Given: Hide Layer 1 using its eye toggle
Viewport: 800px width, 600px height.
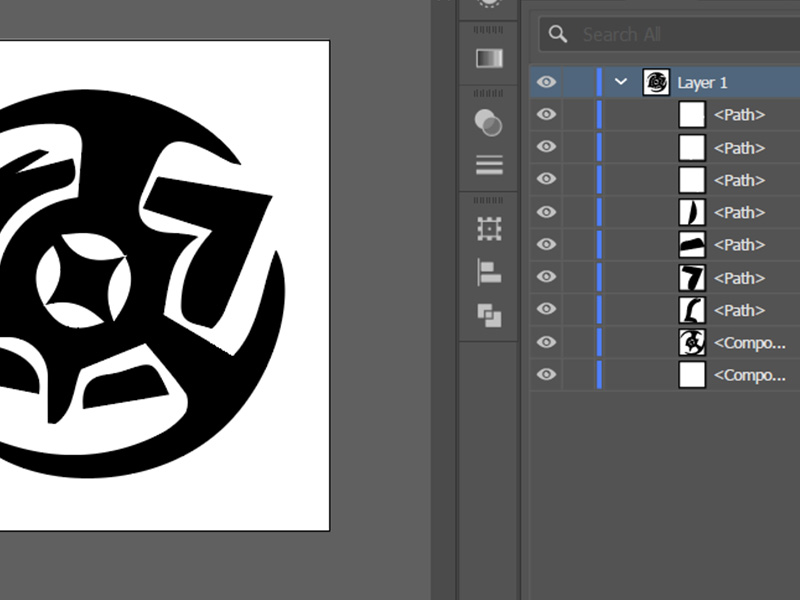Looking at the screenshot, I should click(546, 82).
